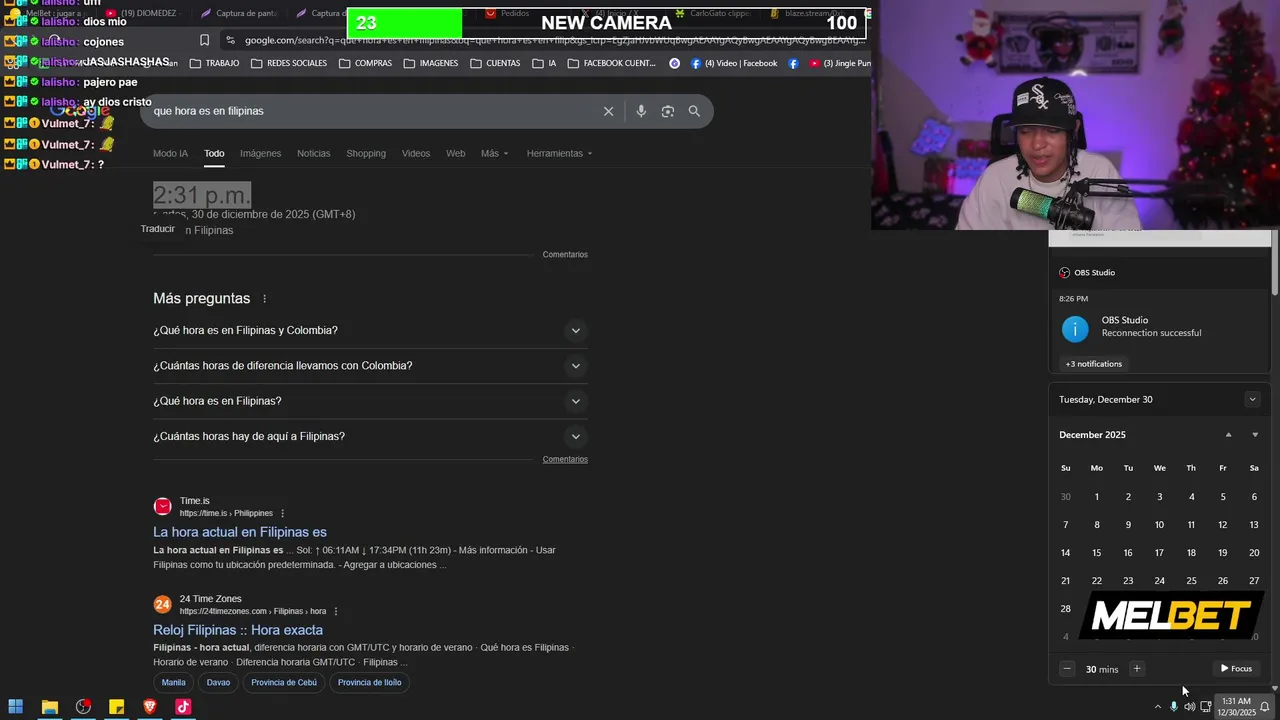Go to next month in calendar
The image size is (1280, 720).
(1255, 435)
